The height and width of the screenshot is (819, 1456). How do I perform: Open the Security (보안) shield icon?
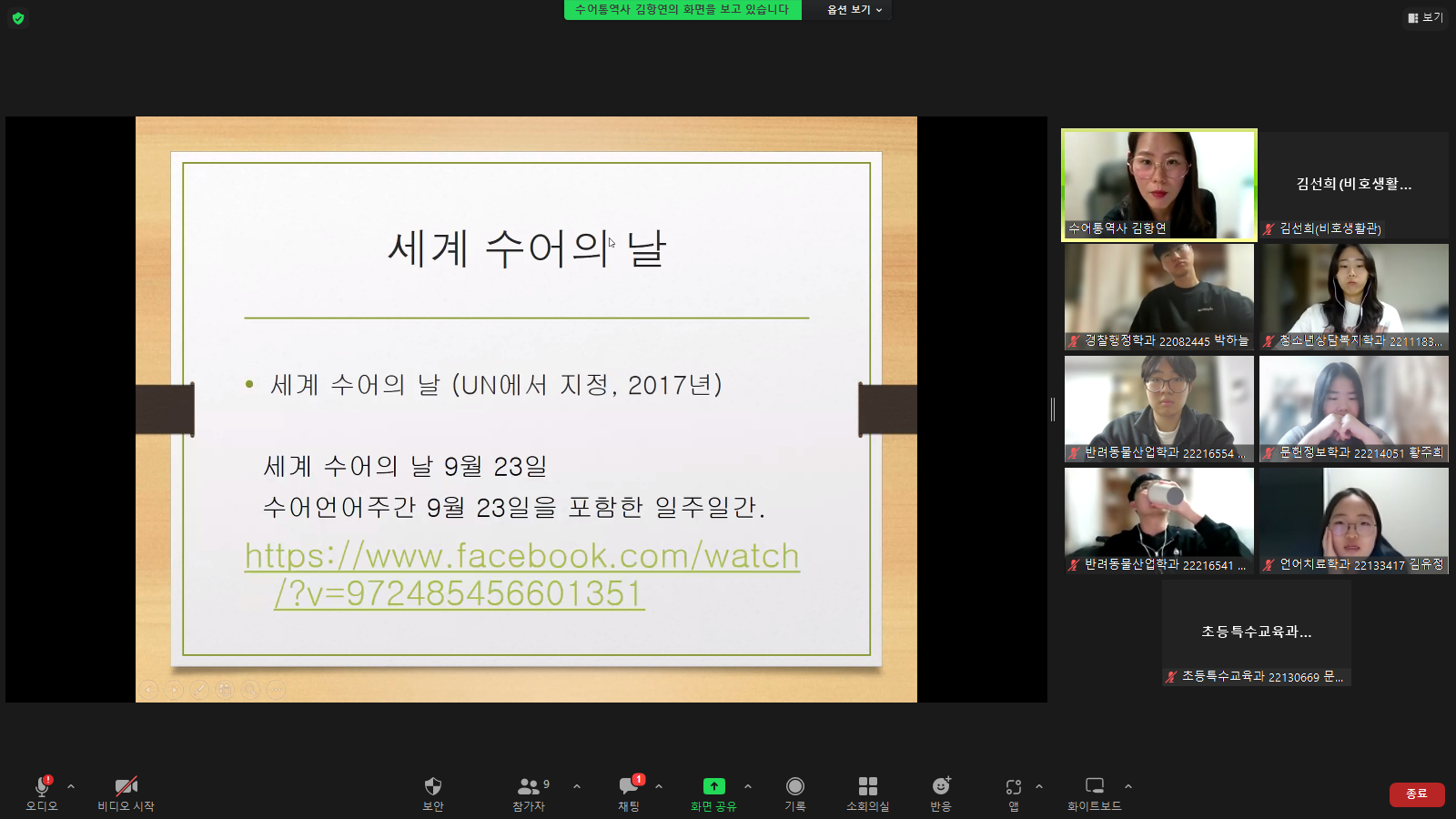(433, 786)
